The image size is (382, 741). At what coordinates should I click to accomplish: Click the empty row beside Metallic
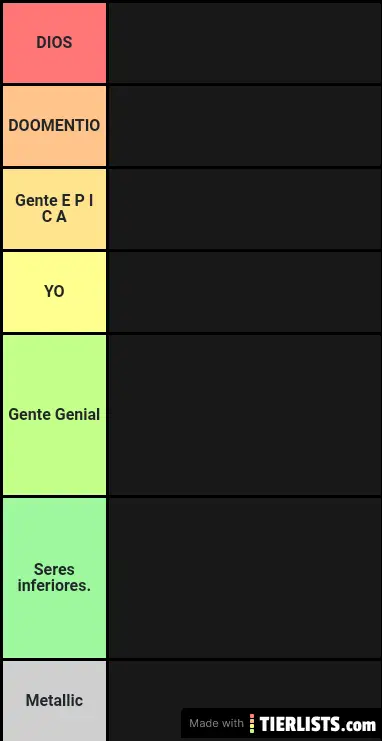pos(244,685)
